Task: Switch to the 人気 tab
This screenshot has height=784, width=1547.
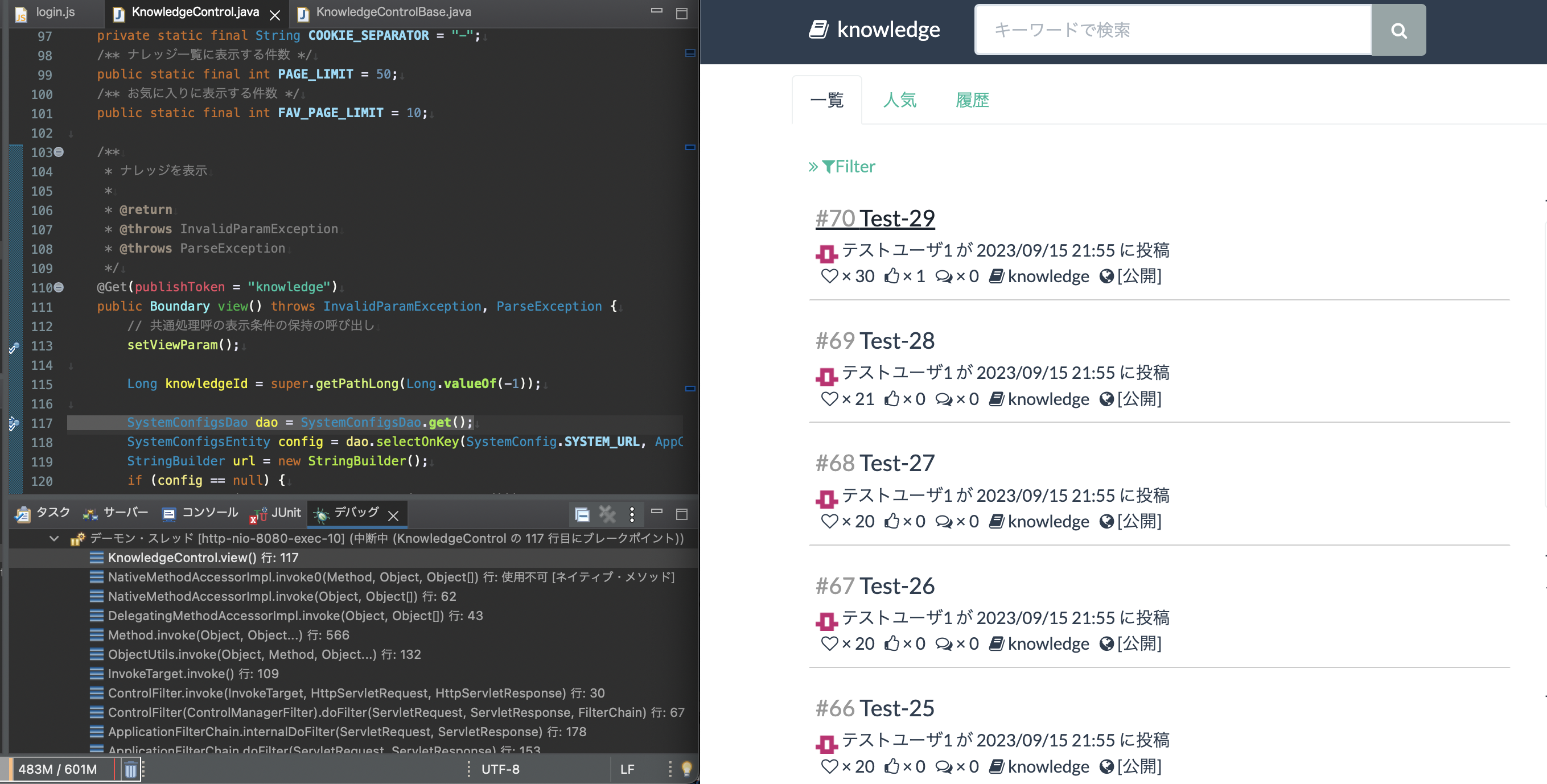Action: click(x=900, y=100)
